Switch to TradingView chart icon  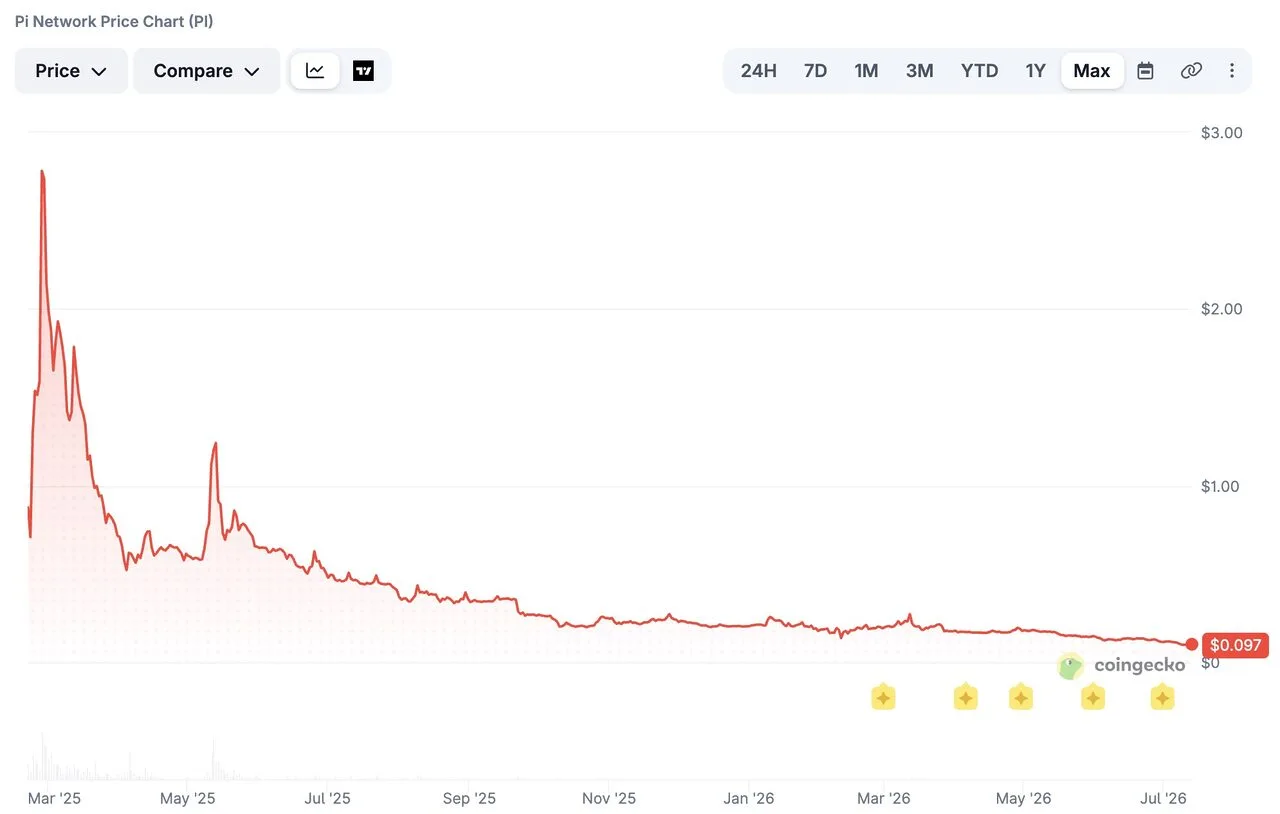(x=364, y=71)
